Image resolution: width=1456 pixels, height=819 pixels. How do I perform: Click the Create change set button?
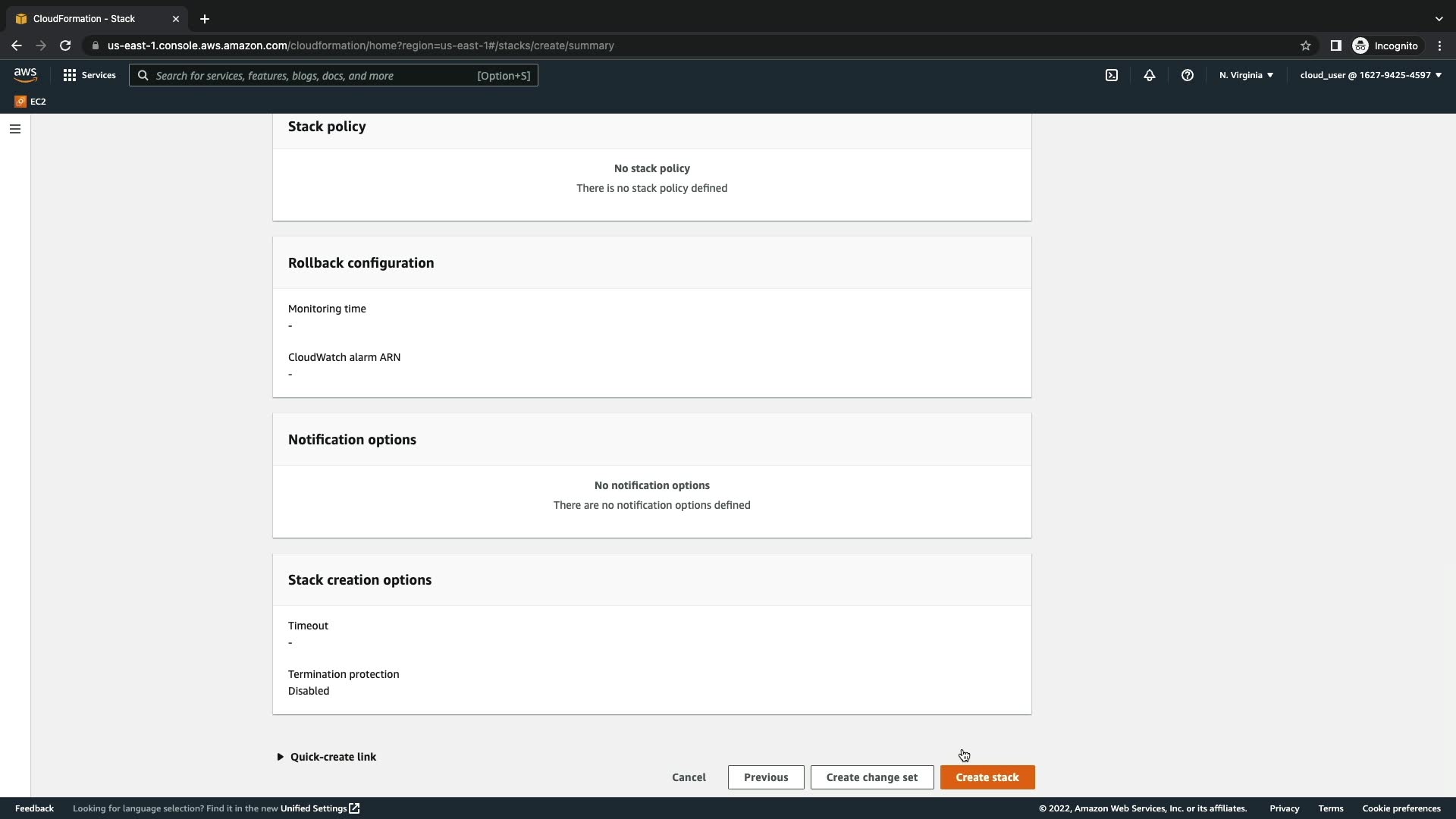coord(872,777)
